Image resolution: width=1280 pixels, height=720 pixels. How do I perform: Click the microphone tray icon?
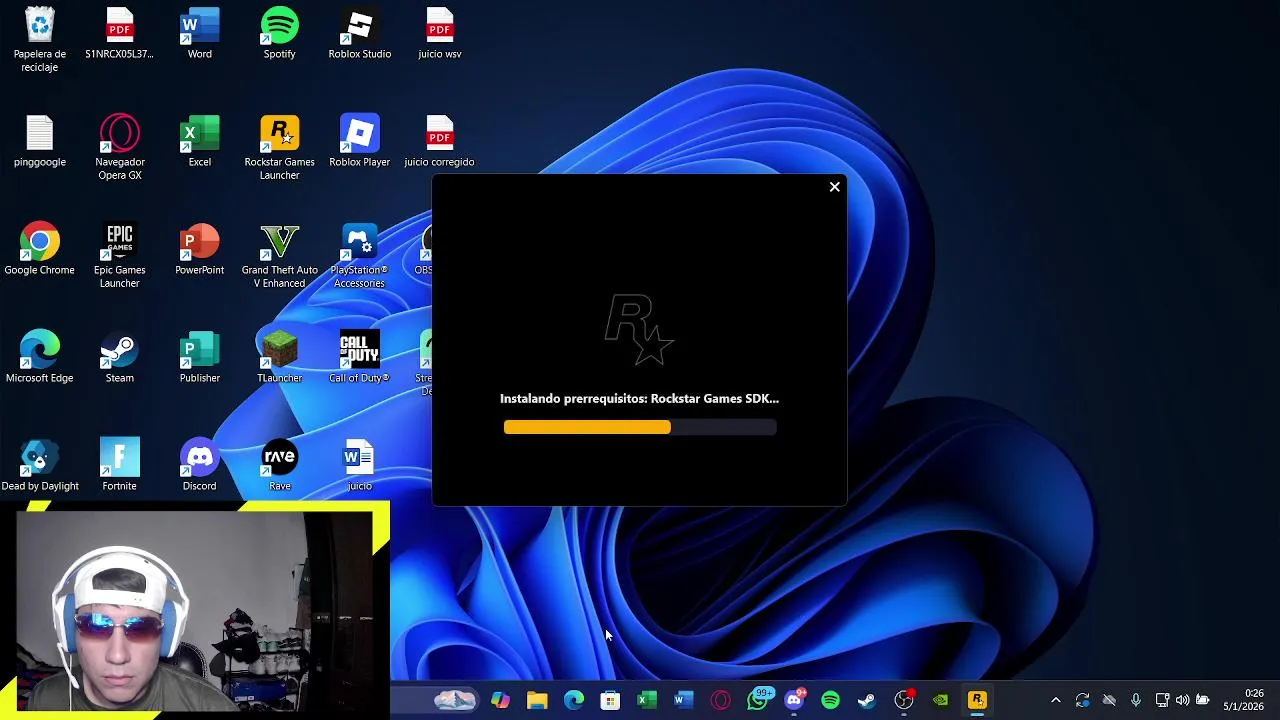(x=1136, y=700)
